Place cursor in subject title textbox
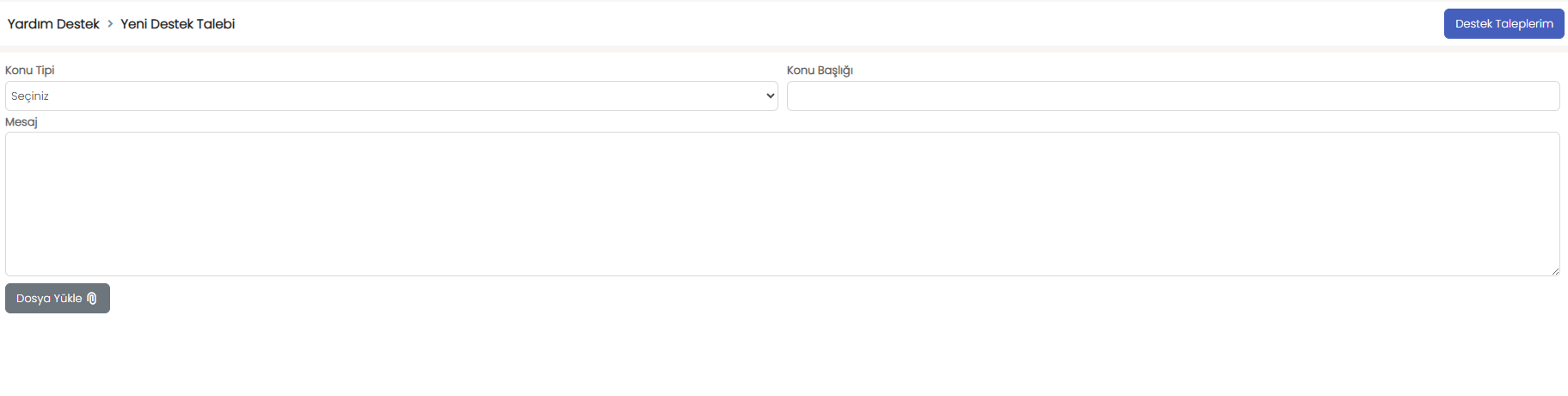This screenshot has width=1568, height=396. [x=1173, y=96]
